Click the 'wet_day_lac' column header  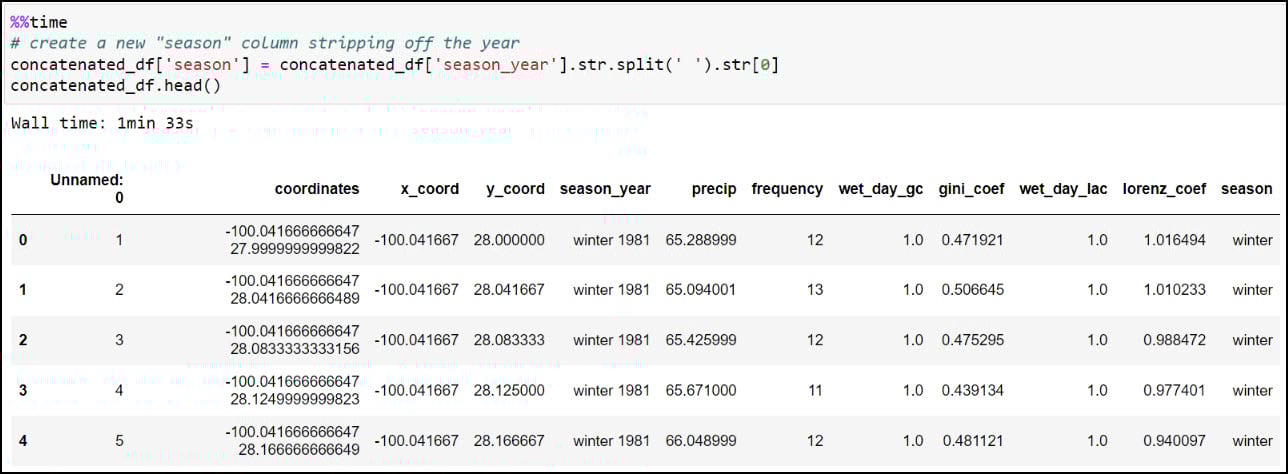click(1063, 188)
